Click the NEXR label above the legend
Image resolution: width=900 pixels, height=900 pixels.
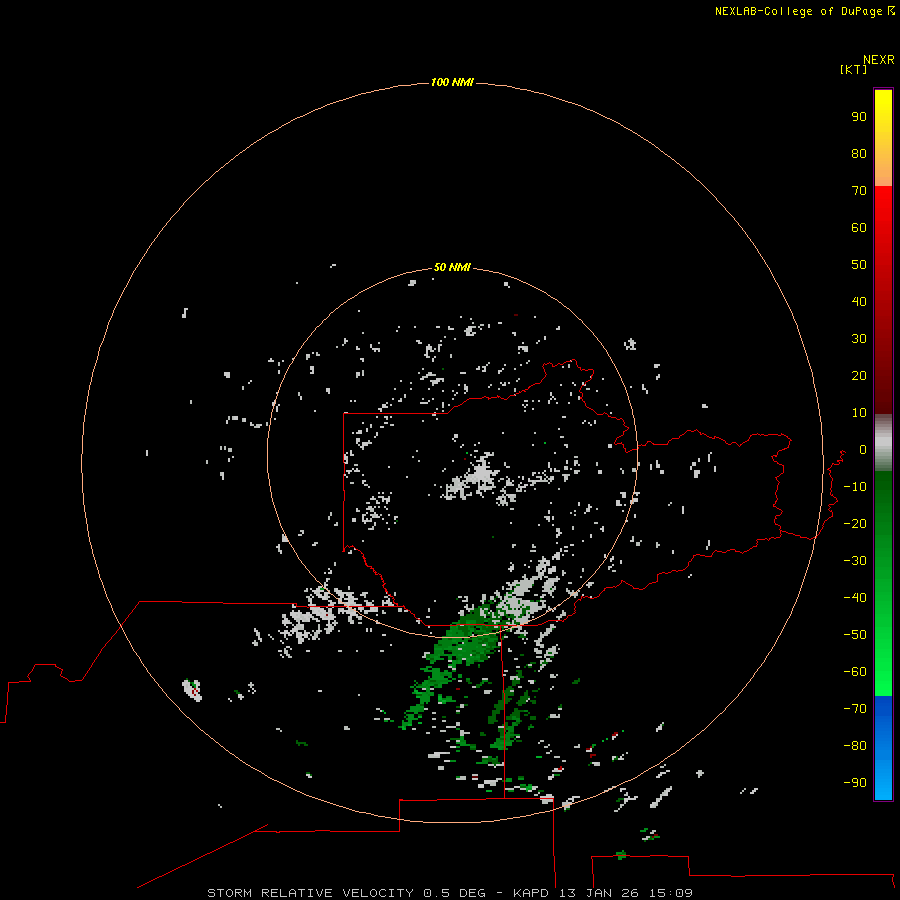[878, 59]
